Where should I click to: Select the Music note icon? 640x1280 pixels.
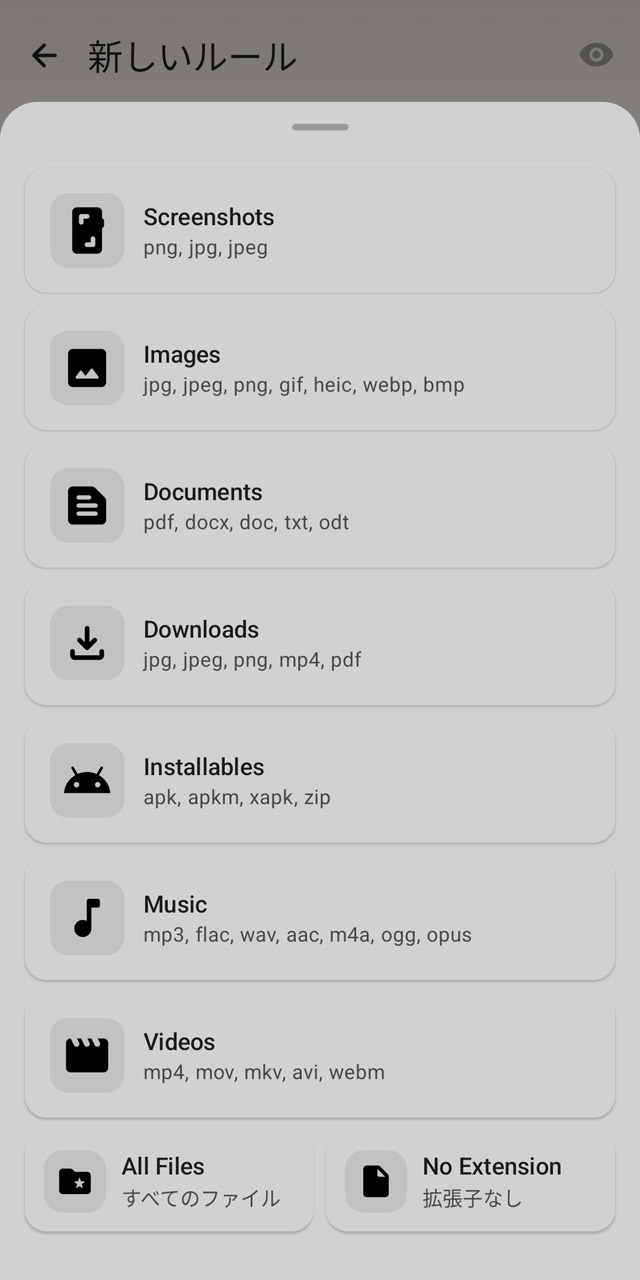(87, 918)
